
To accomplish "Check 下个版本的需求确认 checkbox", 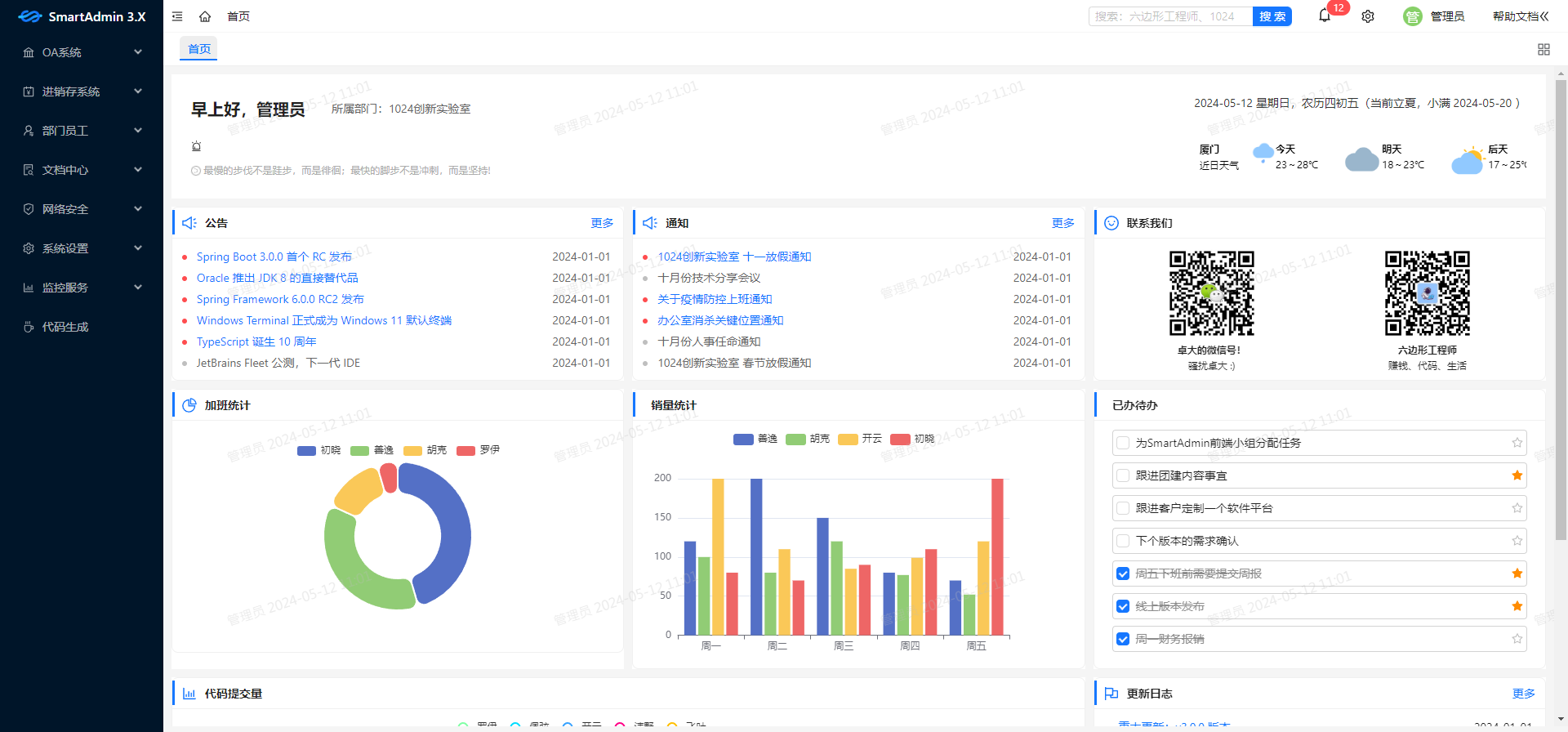I will [1123, 541].
